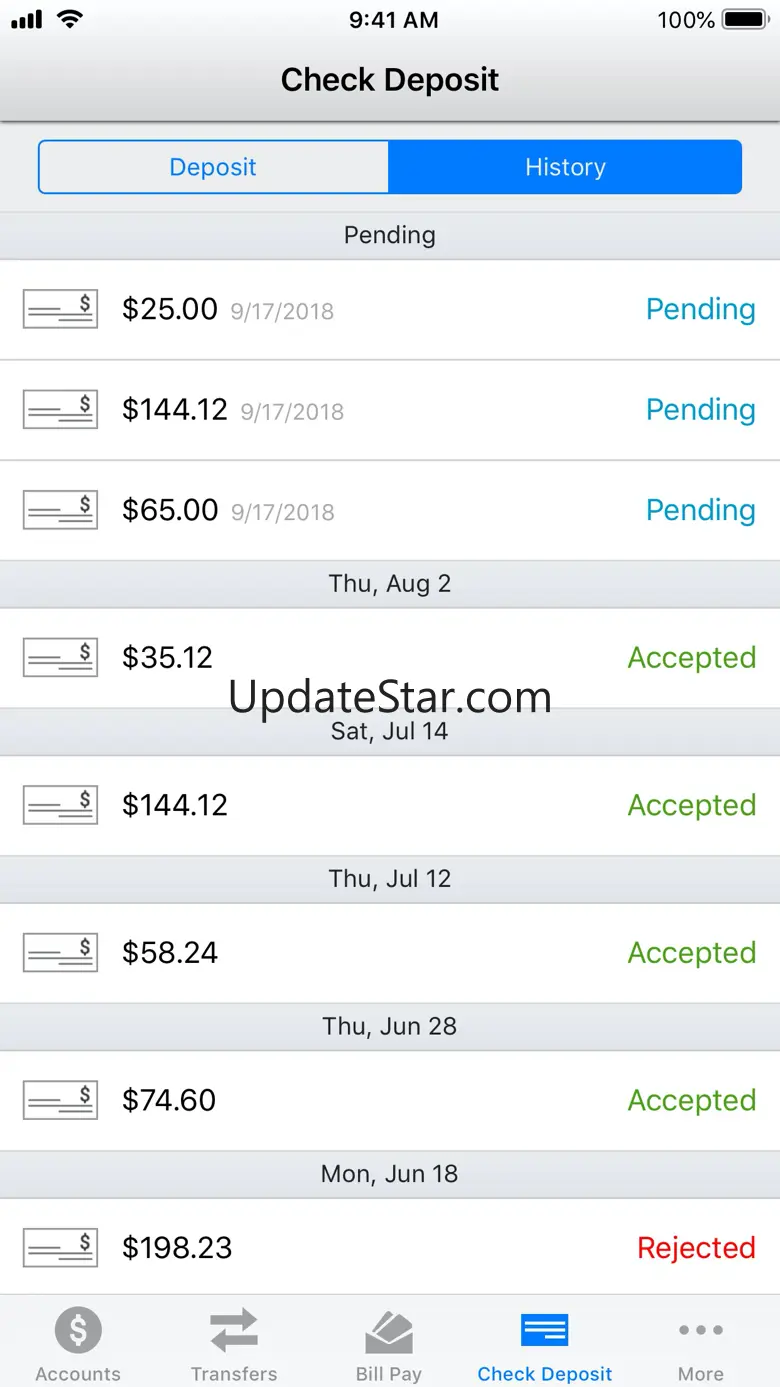Tap Accepted status for $74.60 deposit

coord(691,1100)
